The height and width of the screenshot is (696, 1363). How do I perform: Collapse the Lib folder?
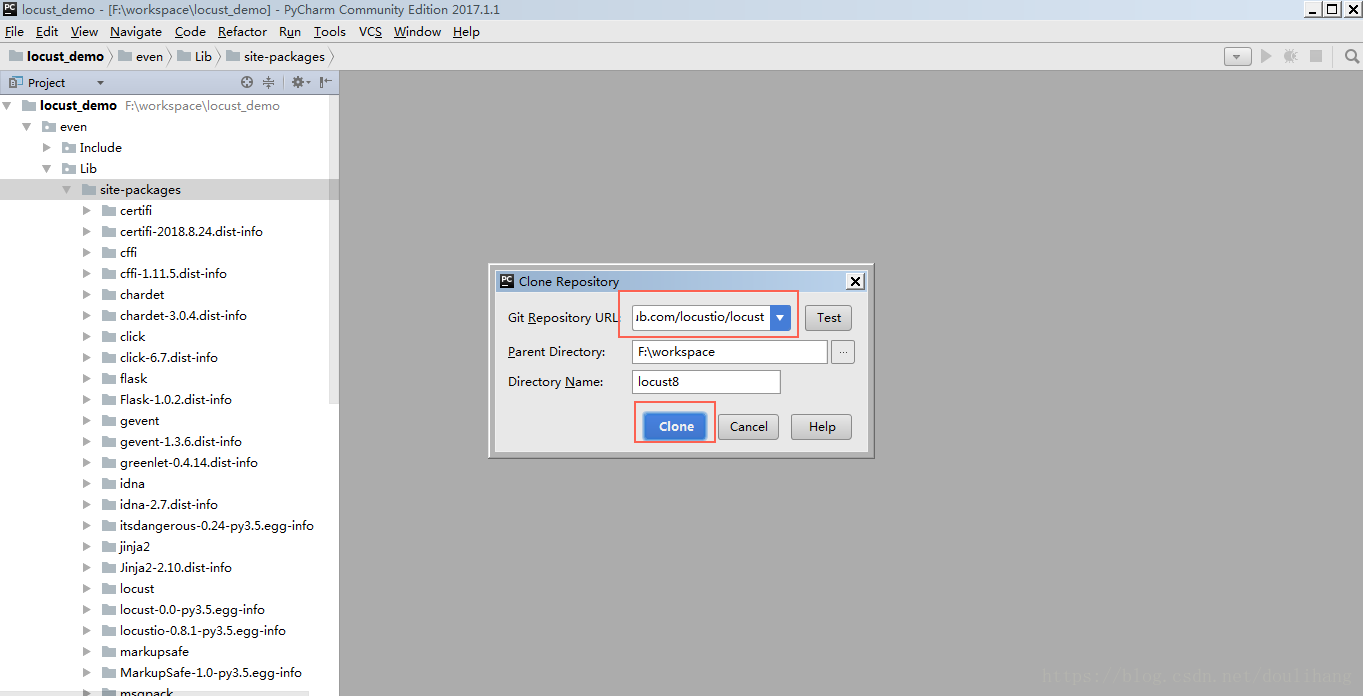47,169
